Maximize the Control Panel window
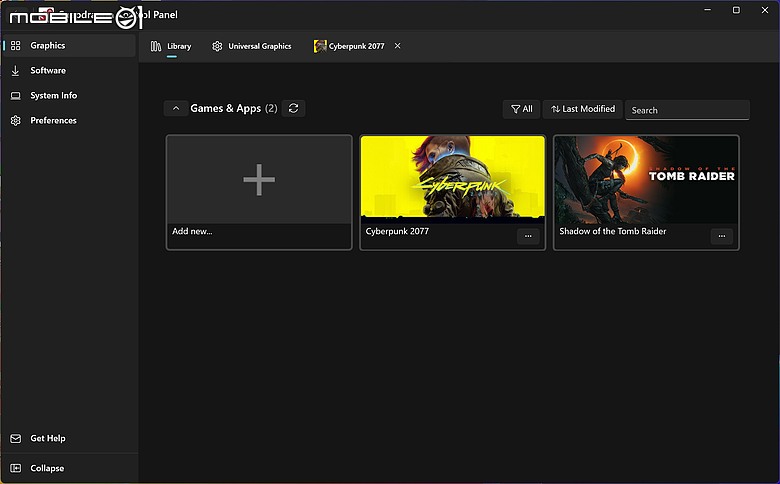 pos(736,10)
